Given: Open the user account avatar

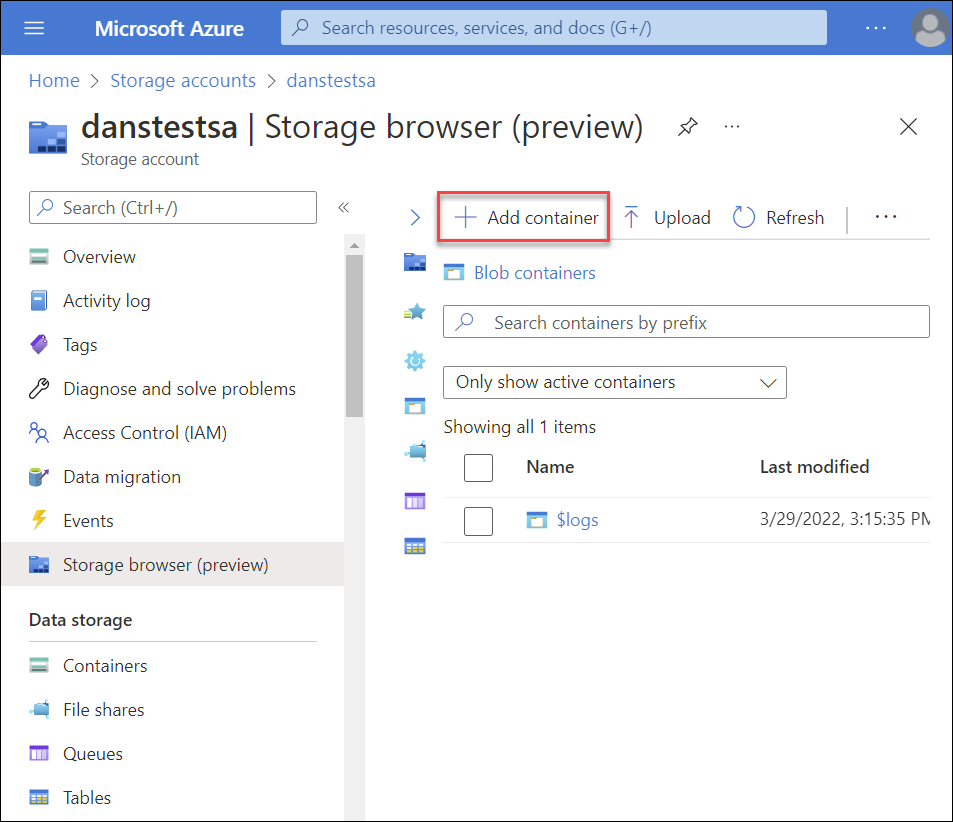Looking at the screenshot, I should tap(929, 28).
